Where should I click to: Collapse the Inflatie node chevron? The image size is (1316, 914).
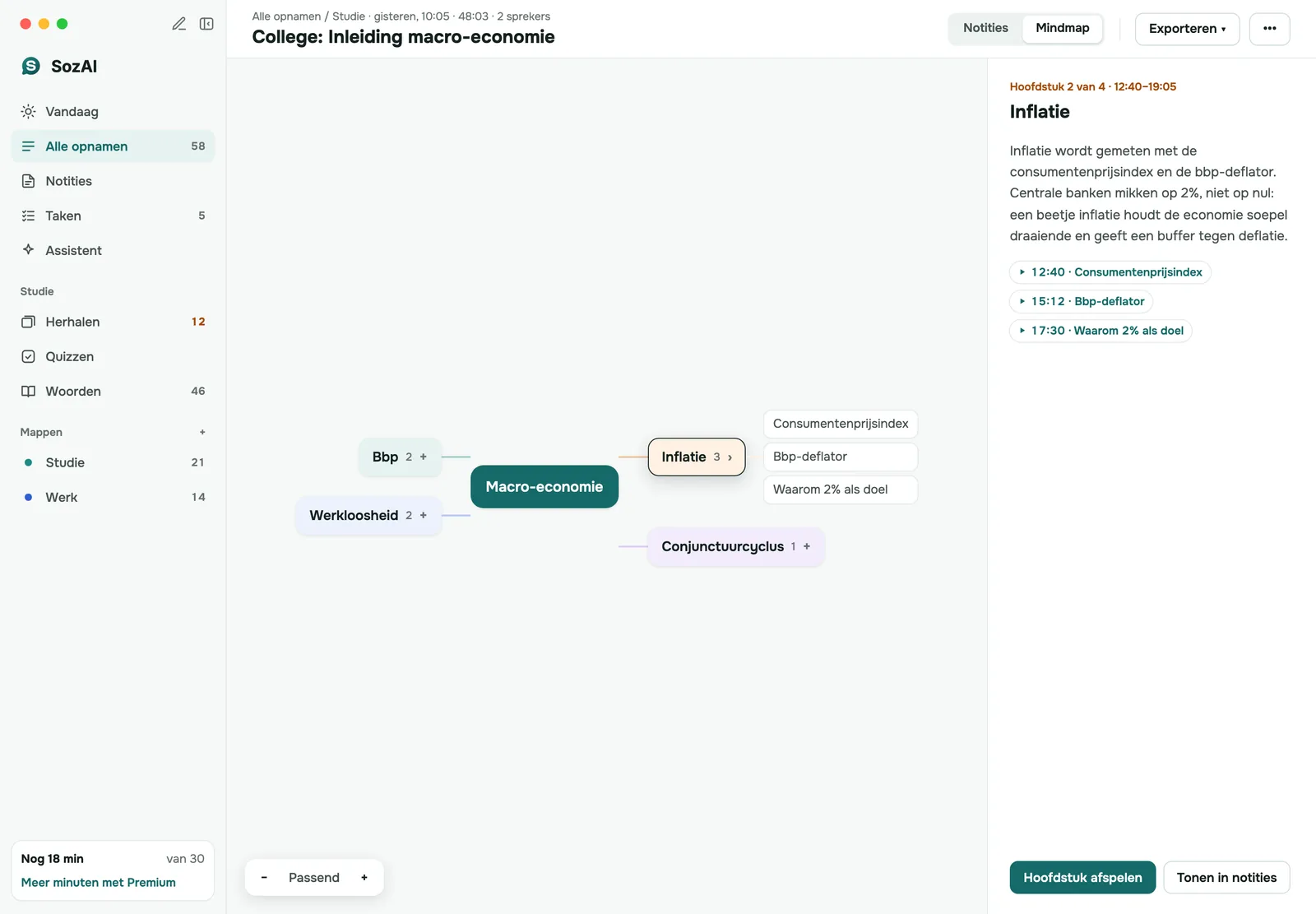[x=730, y=457]
